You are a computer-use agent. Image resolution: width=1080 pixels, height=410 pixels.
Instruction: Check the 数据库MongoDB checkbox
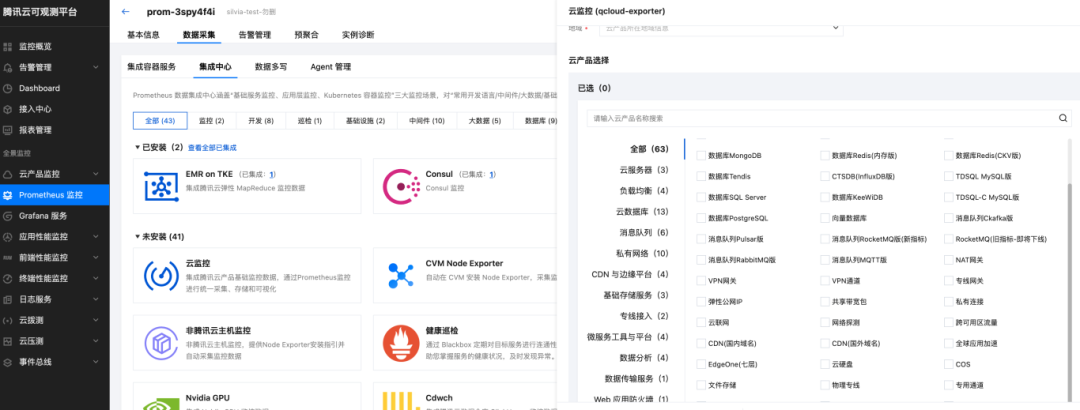[x=701, y=156]
